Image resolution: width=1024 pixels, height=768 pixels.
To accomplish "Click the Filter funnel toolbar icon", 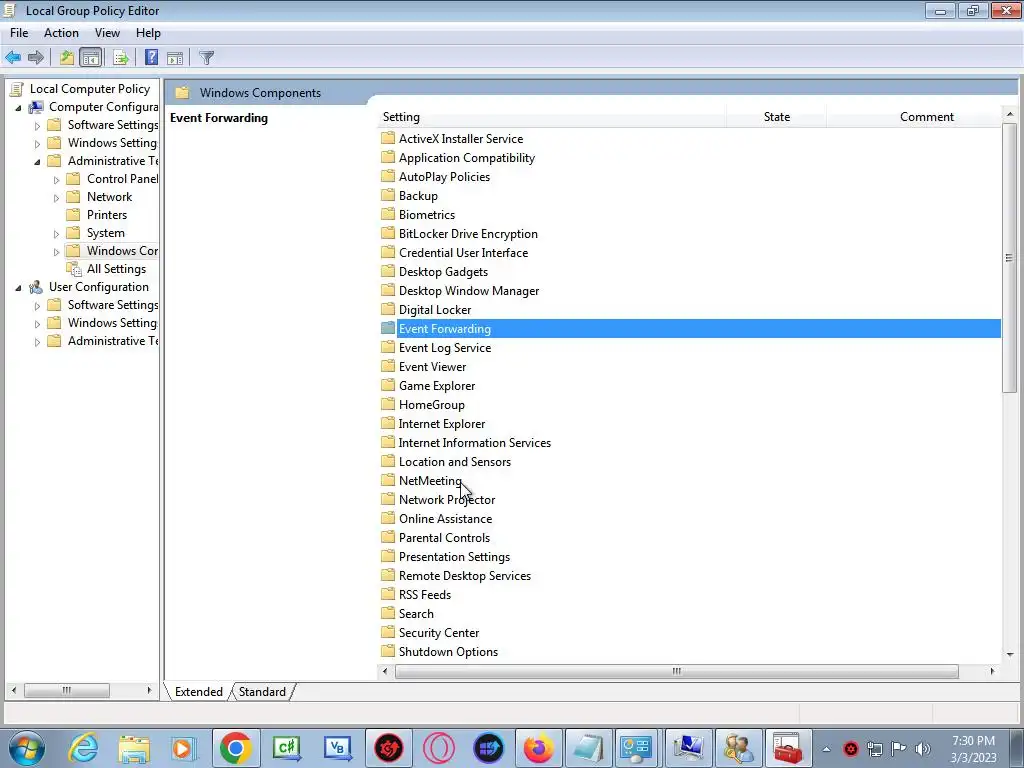I will [206, 57].
